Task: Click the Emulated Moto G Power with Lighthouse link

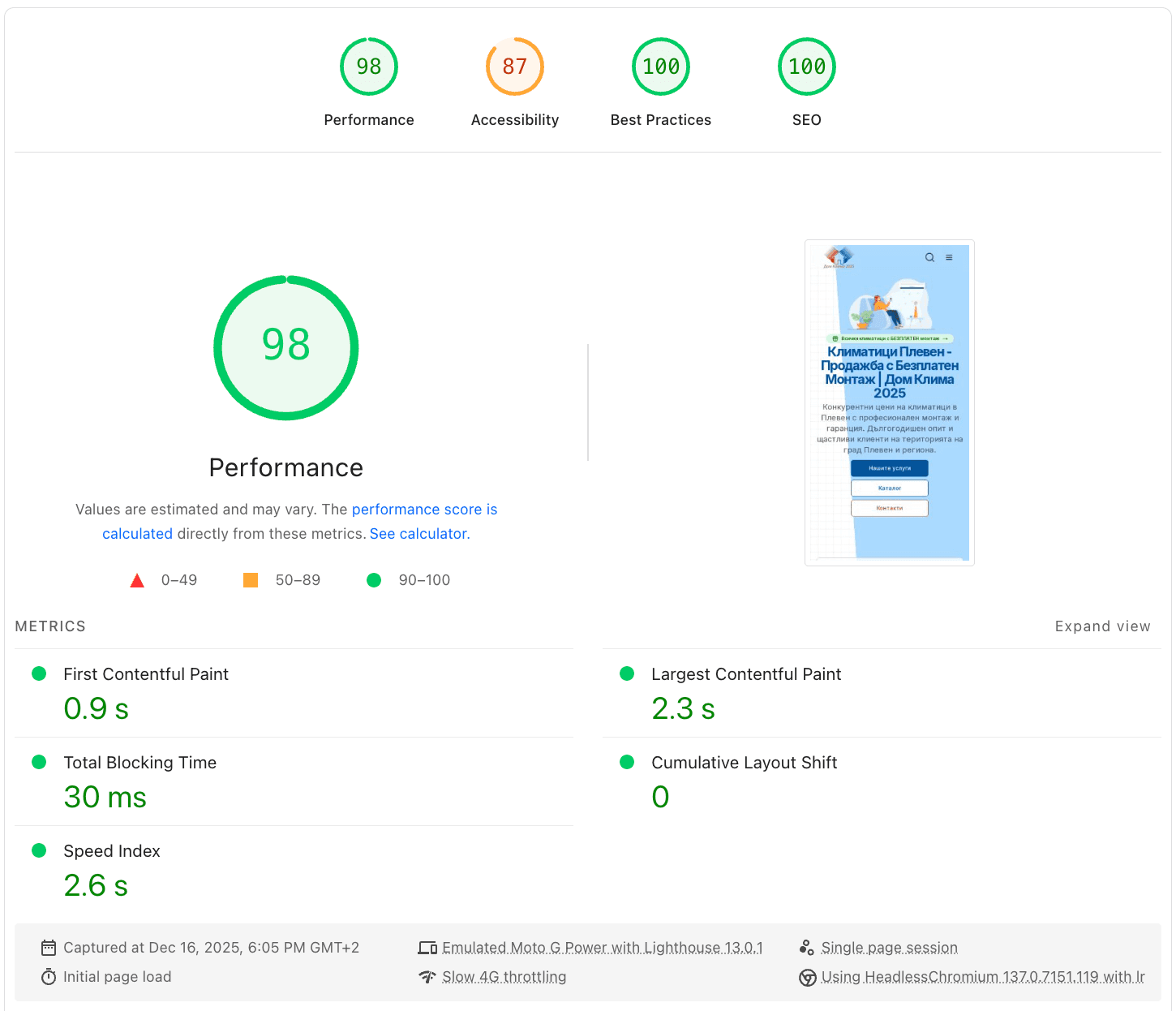Action: pyautogui.click(x=602, y=947)
